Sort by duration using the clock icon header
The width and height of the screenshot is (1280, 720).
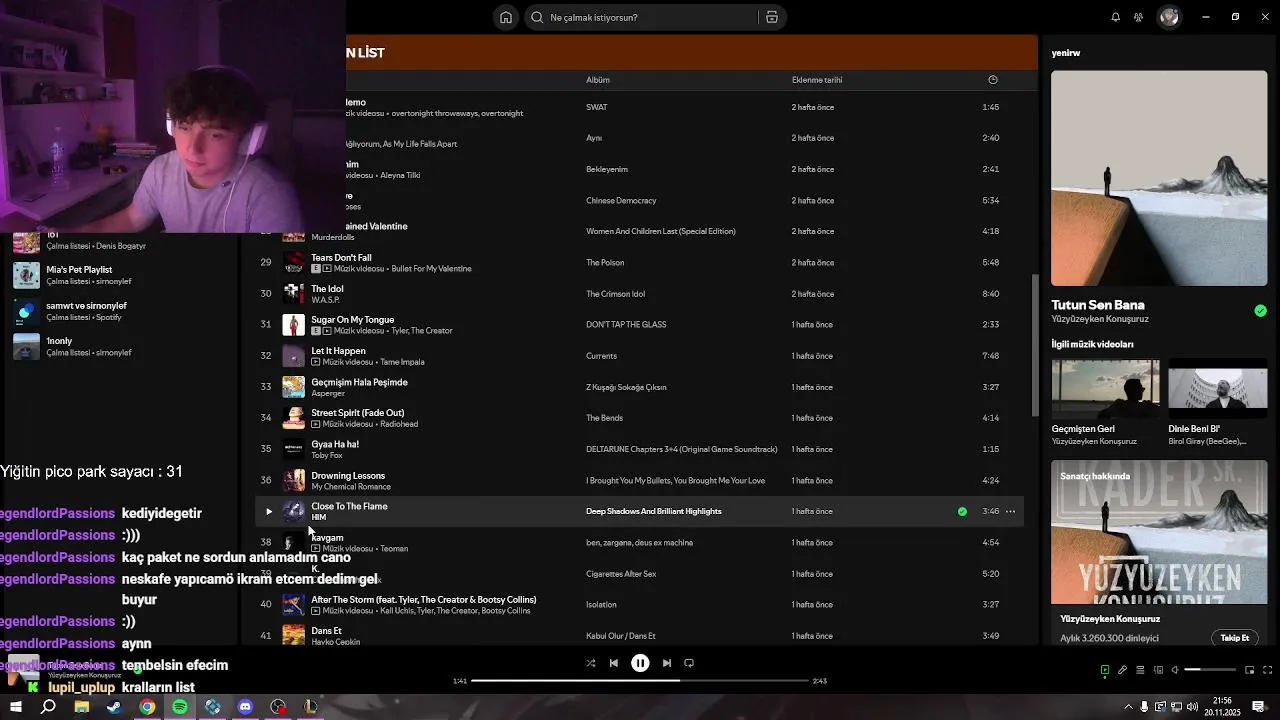tap(992, 80)
